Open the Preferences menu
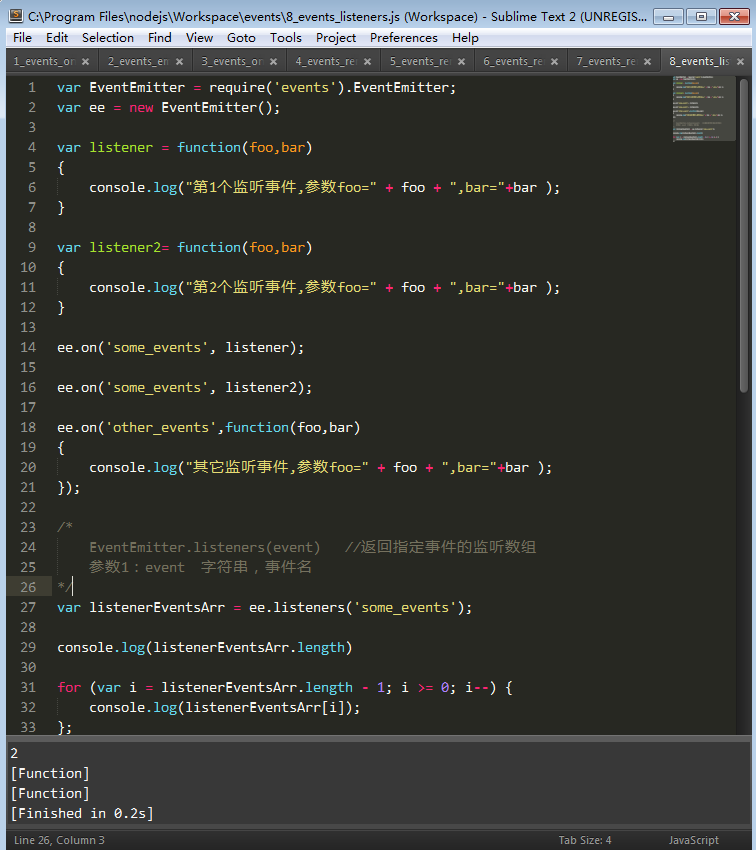The width and height of the screenshot is (756, 850). (404, 38)
